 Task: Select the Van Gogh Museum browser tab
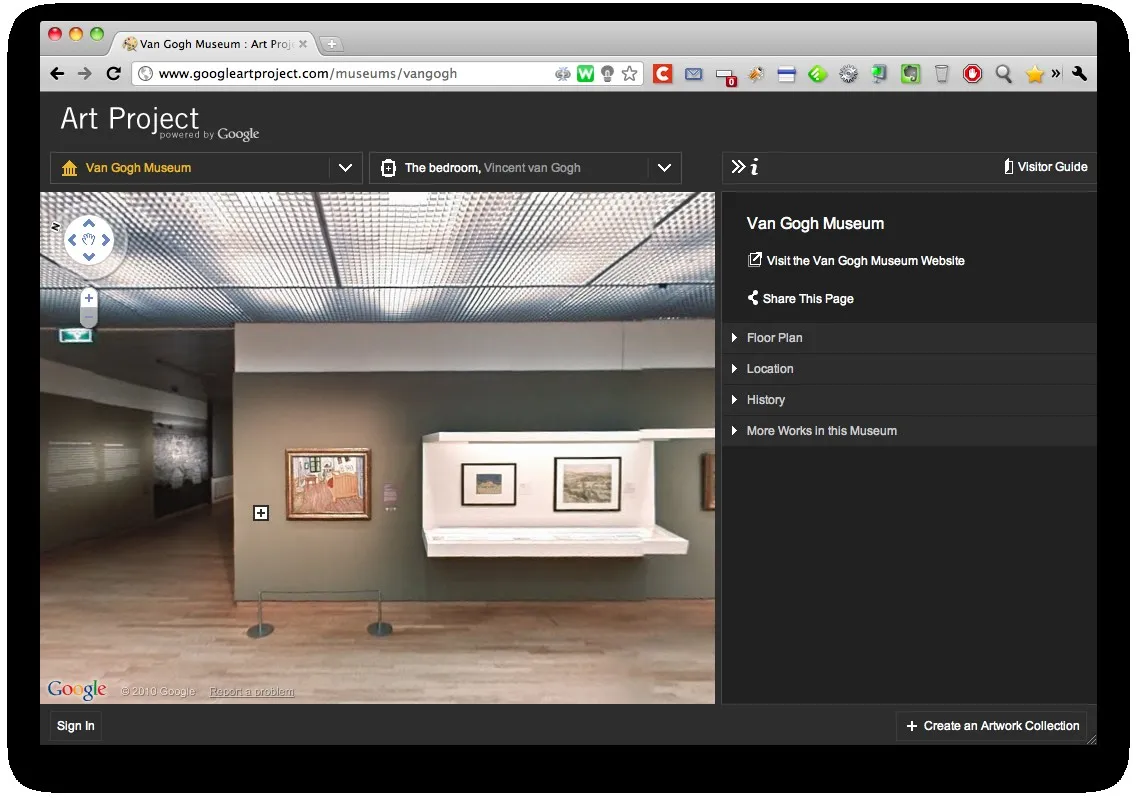(214, 44)
